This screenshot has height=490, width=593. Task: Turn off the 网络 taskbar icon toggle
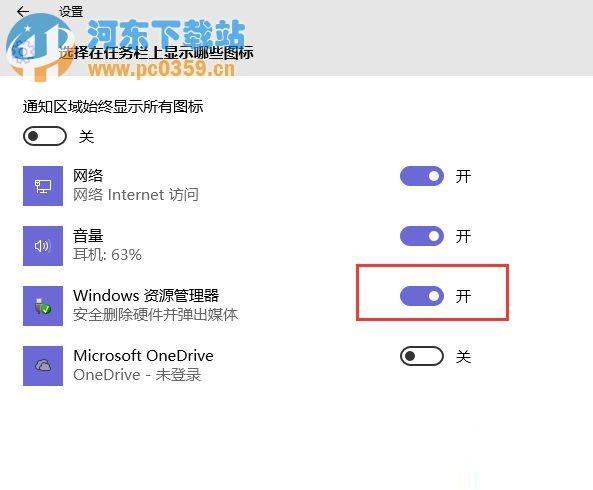[x=422, y=176]
